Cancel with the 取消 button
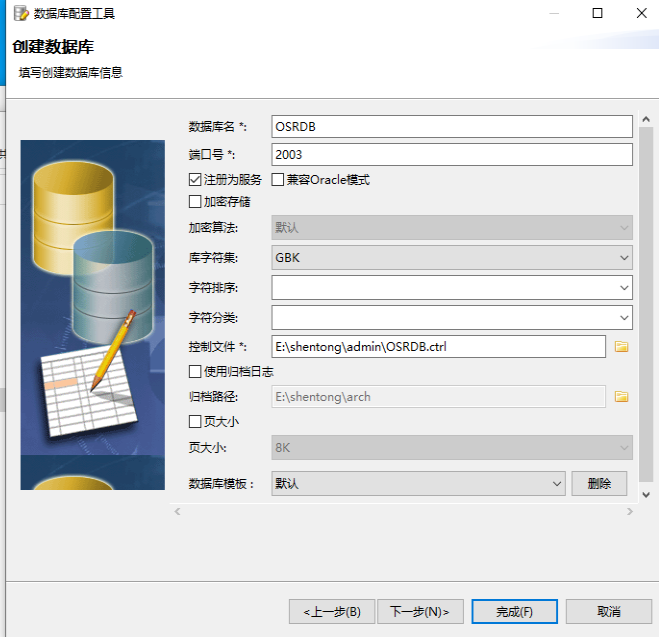The image size is (659, 637). 609,611
